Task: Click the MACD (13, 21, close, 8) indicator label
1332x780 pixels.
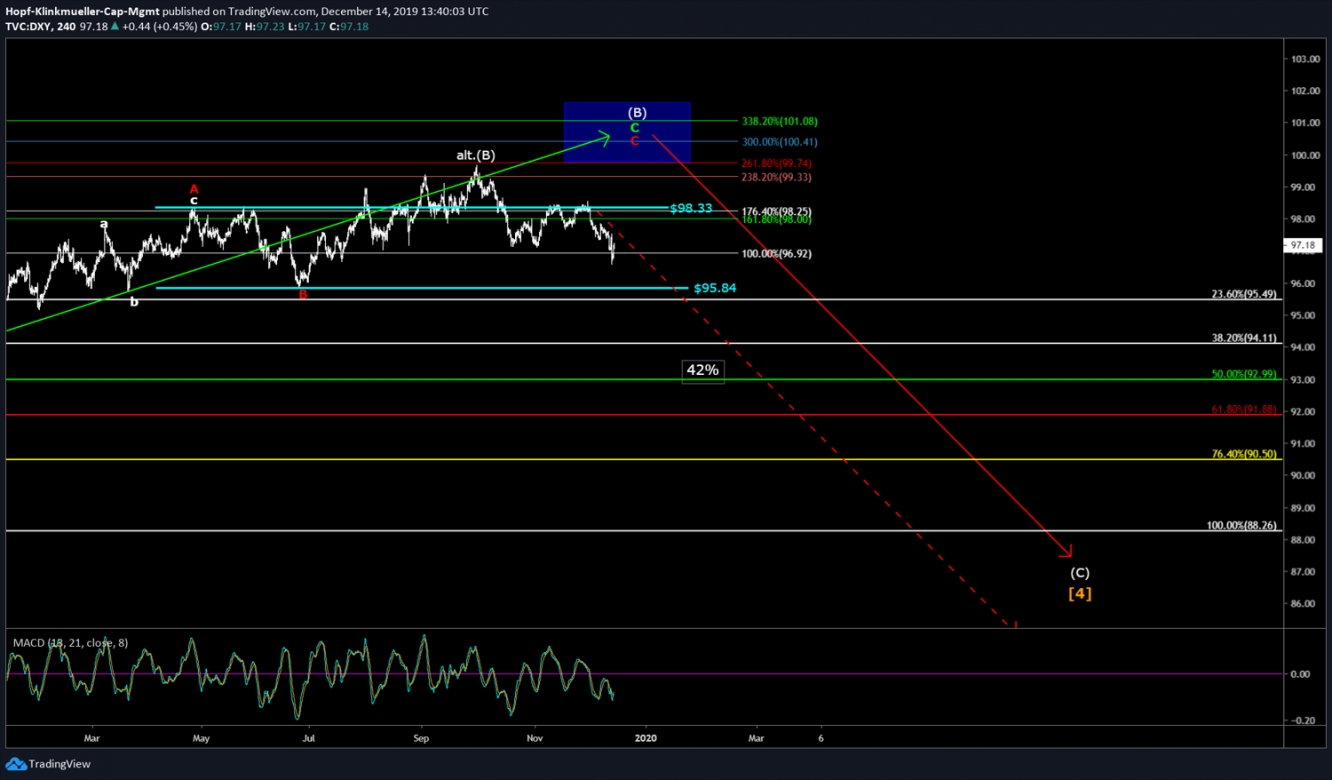Action: pyautogui.click(x=70, y=642)
